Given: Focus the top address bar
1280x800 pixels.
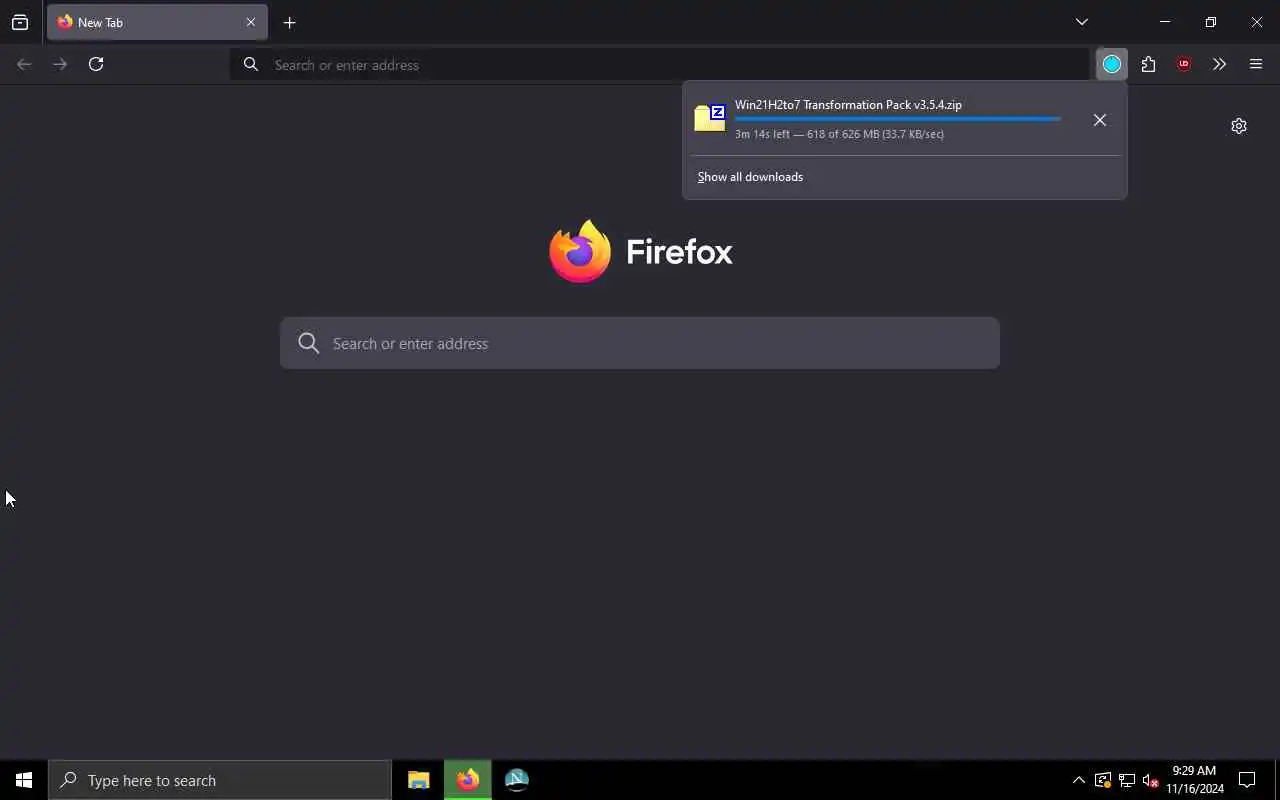Looking at the screenshot, I should pyautogui.click(x=660, y=64).
